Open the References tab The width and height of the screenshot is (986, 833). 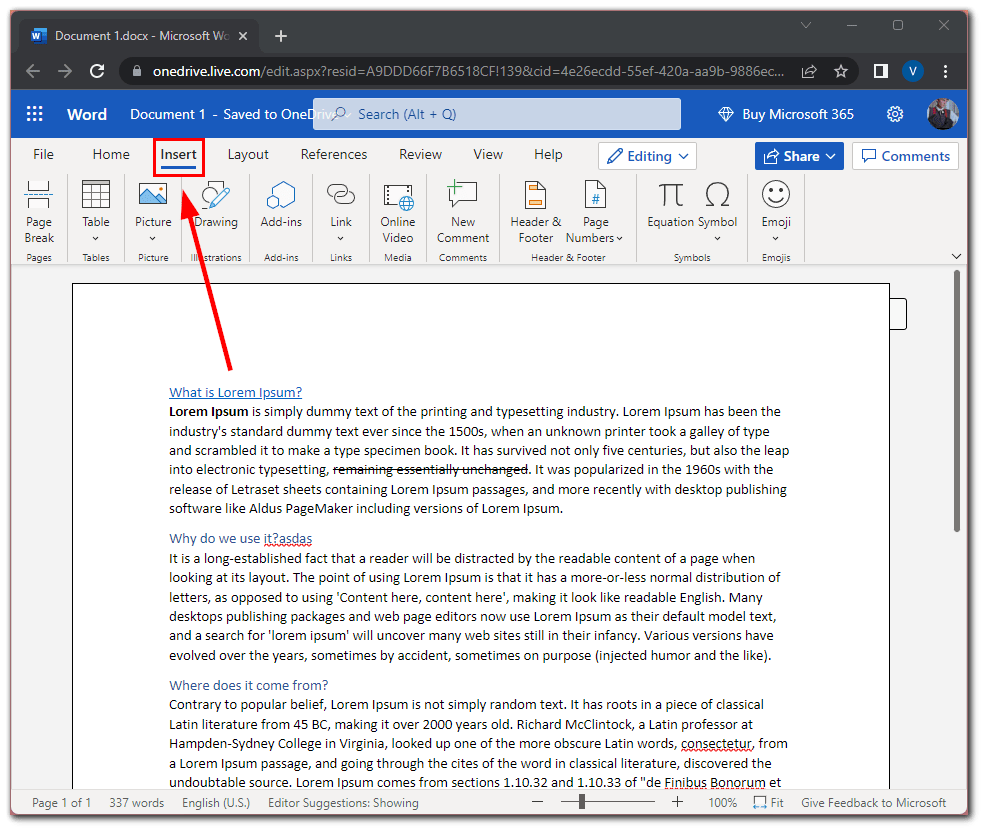[334, 155]
